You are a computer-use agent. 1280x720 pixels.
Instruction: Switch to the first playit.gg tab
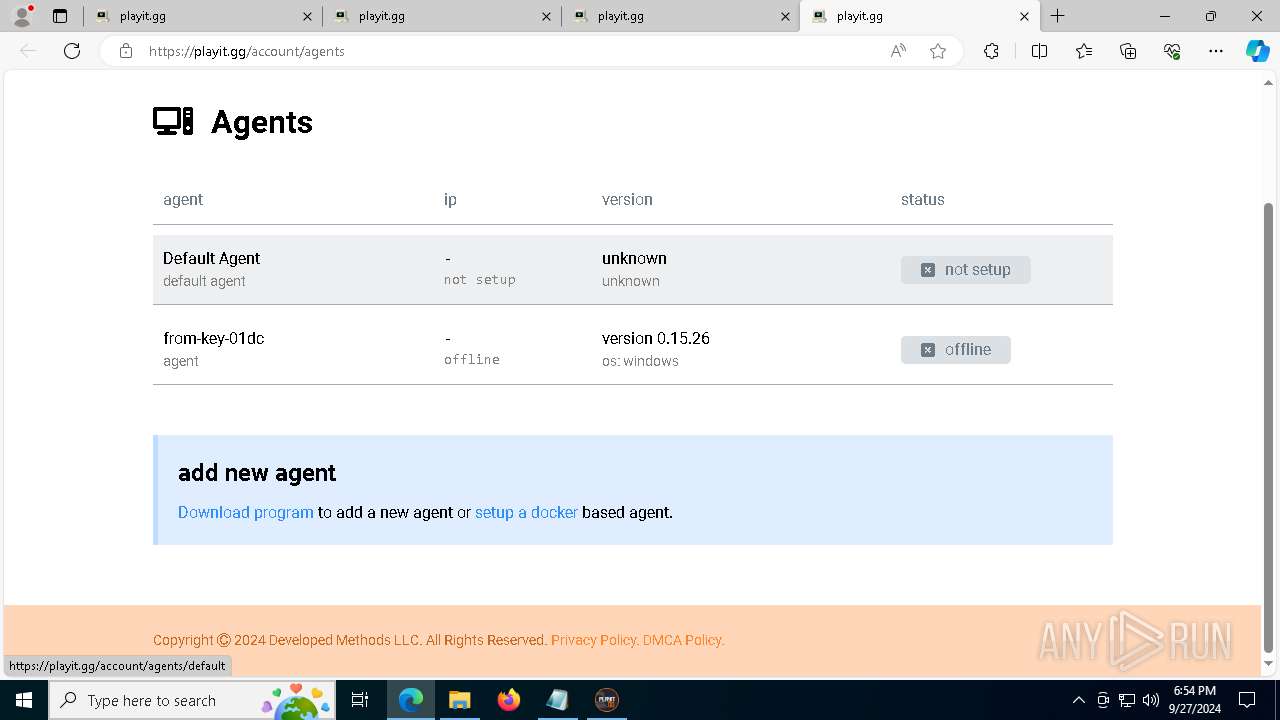coord(203,16)
